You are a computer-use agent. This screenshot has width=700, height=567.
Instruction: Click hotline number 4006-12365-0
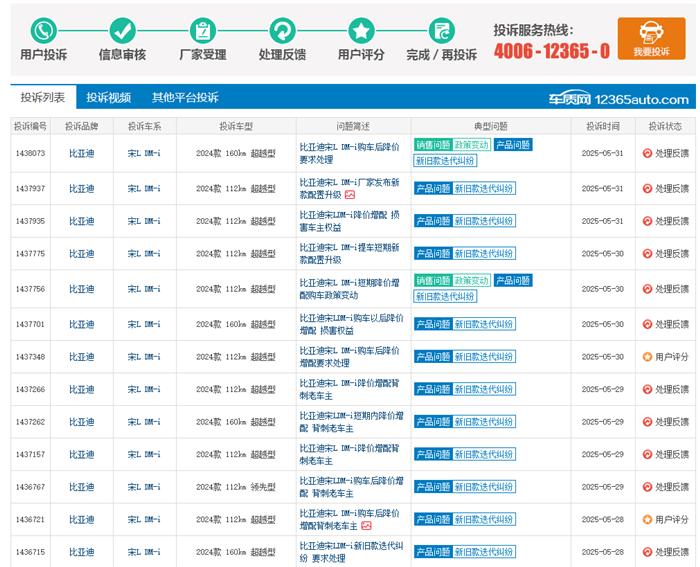pyautogui.click(x=552, y=50)
